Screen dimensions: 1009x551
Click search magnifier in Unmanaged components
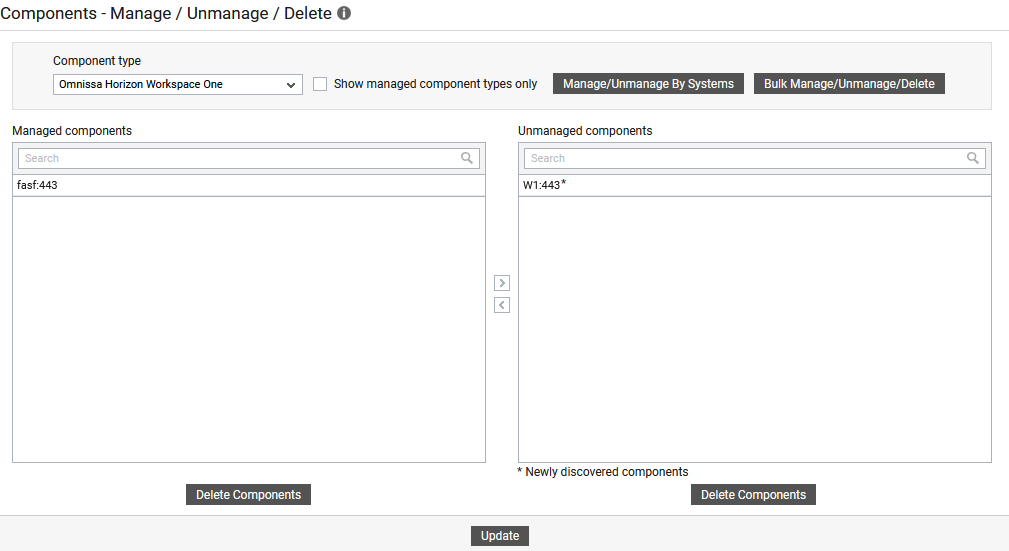(x=972, y=158)
